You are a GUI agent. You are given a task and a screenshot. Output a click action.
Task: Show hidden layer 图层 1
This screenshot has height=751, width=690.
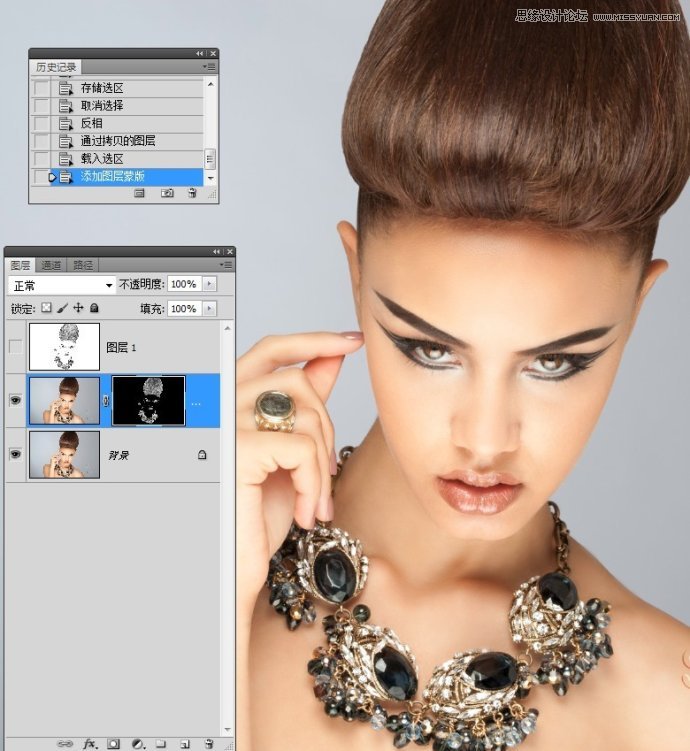16,347
